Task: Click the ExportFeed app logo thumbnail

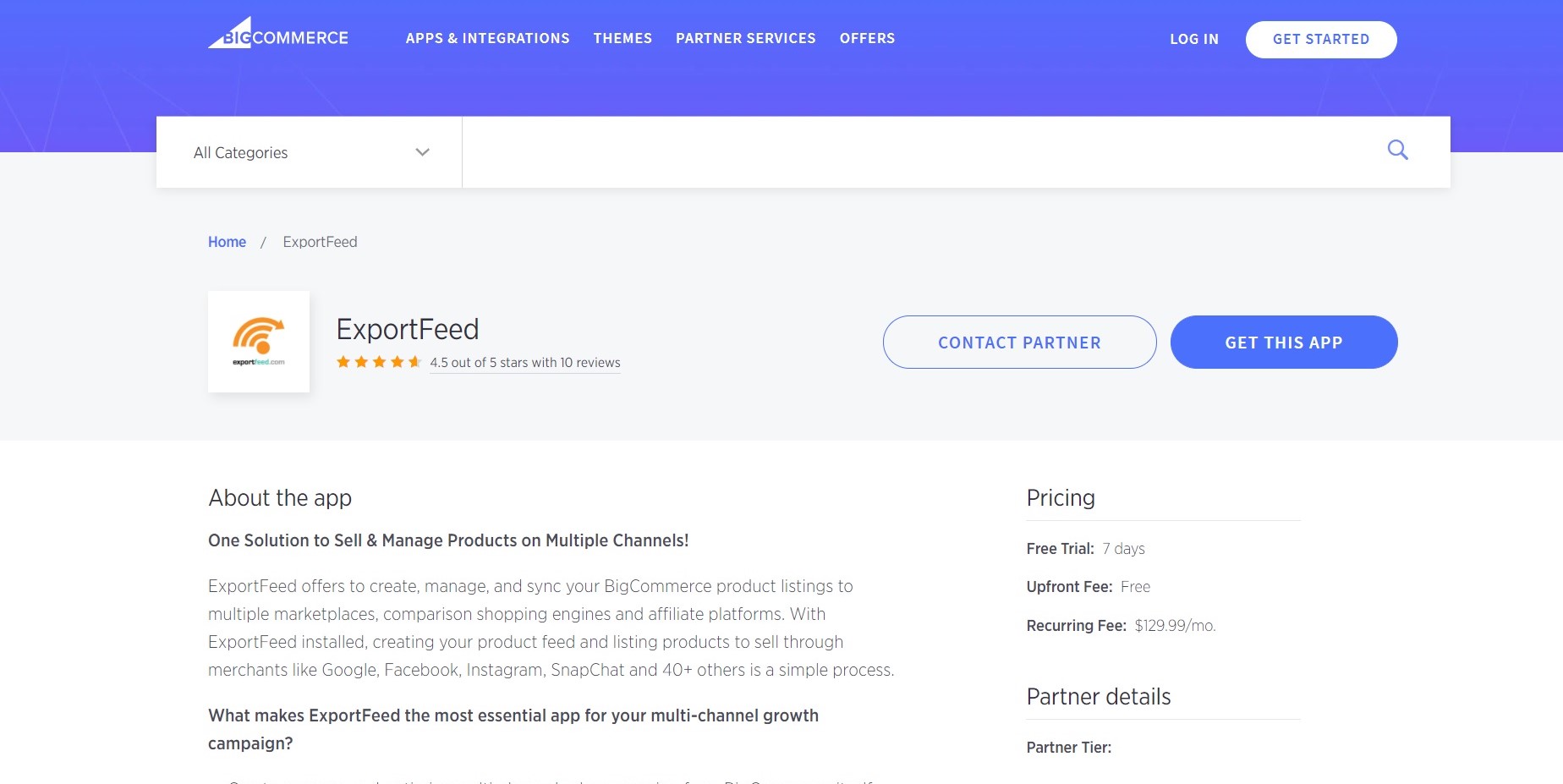Action: [259, 342]
